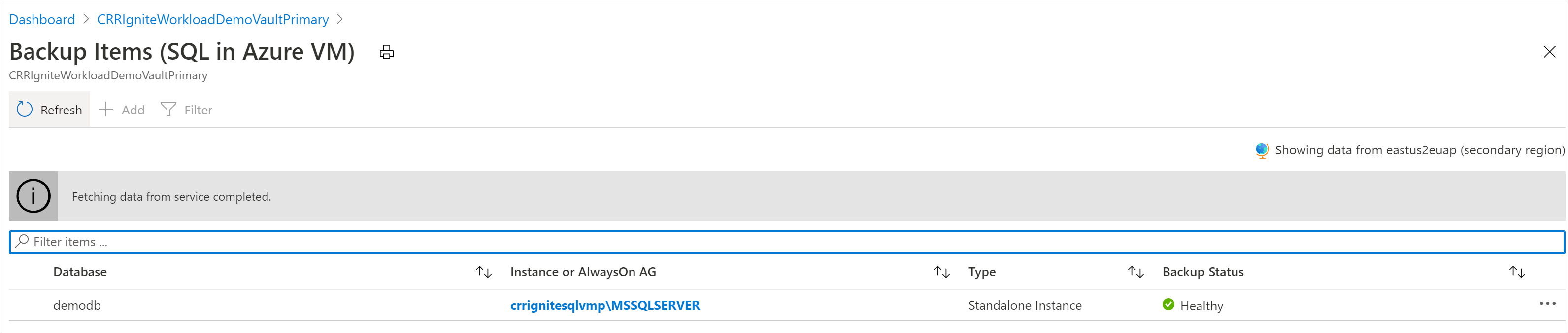Viewport: 1568px width, 333px height.
Task: Sort the Database column
Action: [x=483, y=273]
